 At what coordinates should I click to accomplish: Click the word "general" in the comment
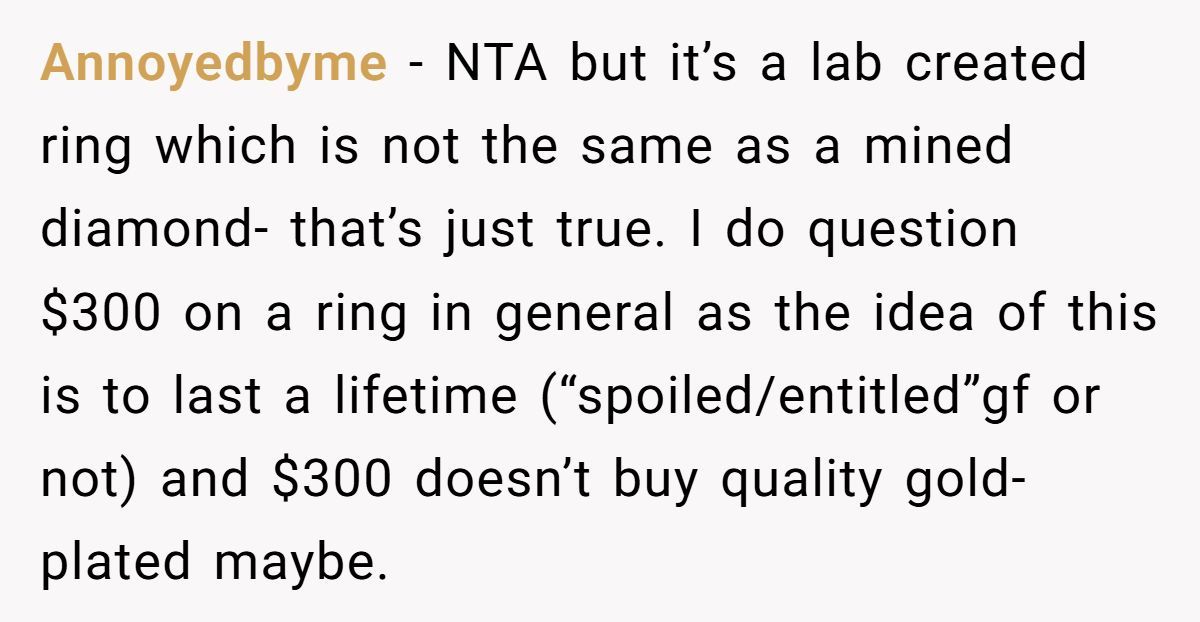(x=585, y=314)
